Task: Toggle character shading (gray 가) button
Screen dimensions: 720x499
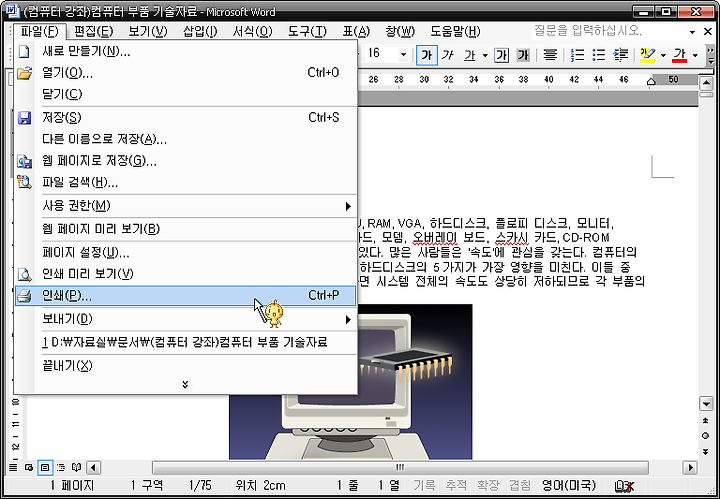Action: pyautogui.click(x=523, y=55)
